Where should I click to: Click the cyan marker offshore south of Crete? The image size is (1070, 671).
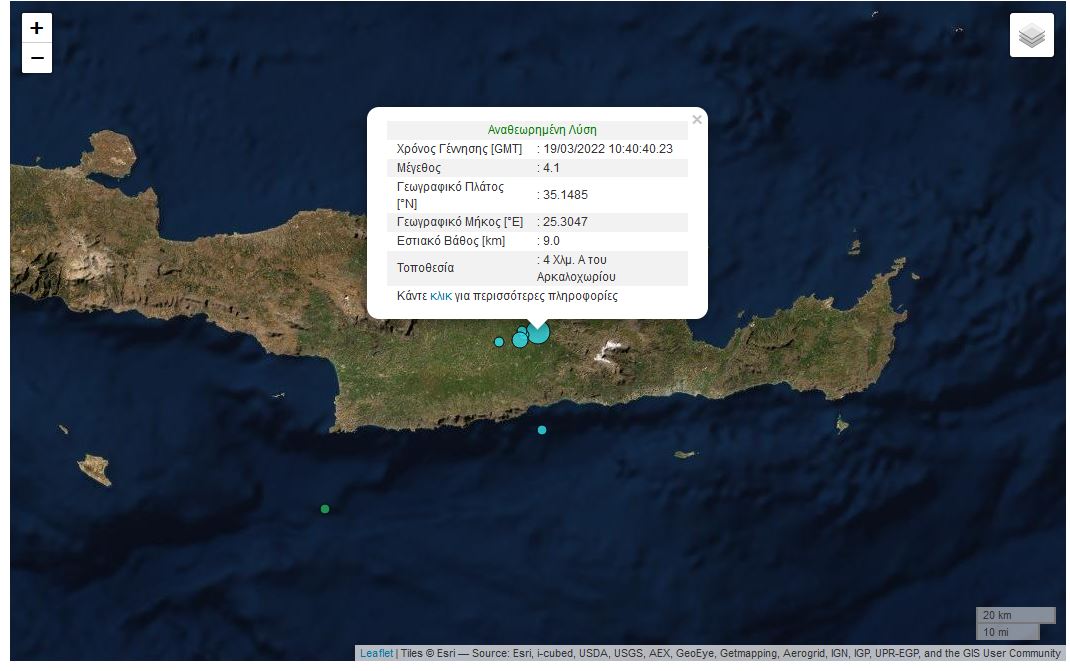click(x=542, y=430)
